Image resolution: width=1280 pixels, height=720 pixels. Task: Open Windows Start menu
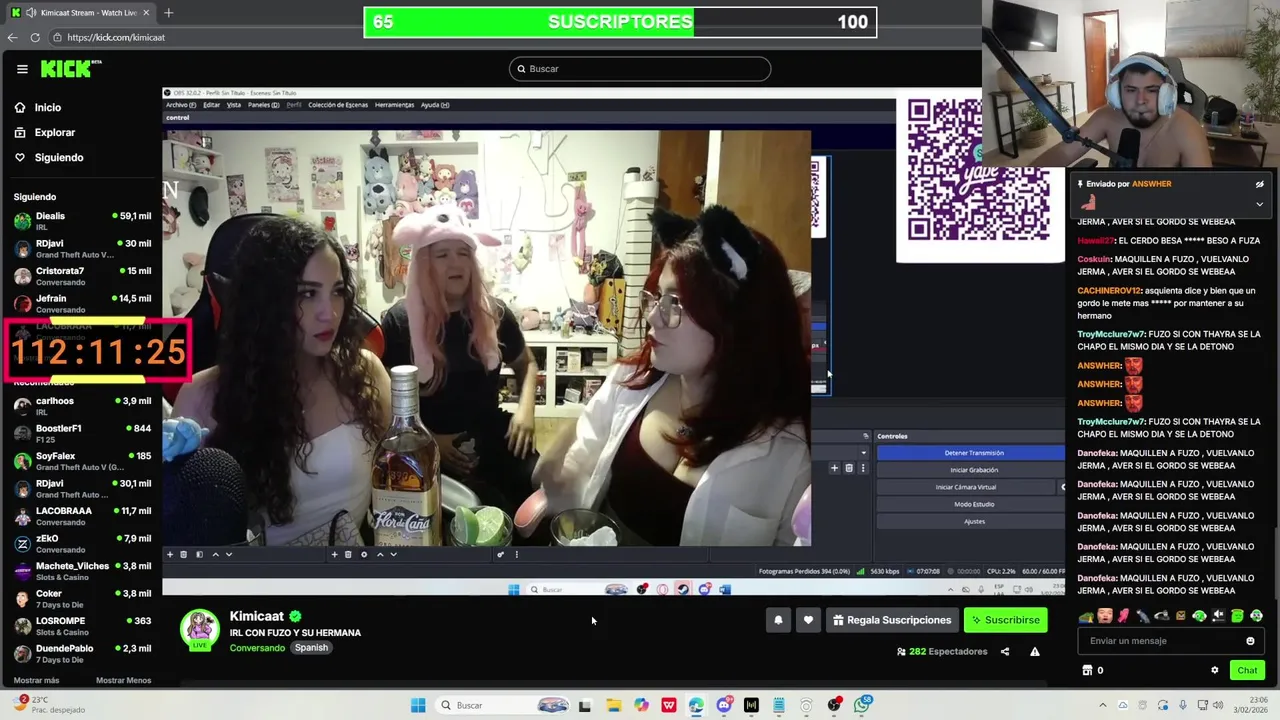pyautogui.click(x=418, y=705)
